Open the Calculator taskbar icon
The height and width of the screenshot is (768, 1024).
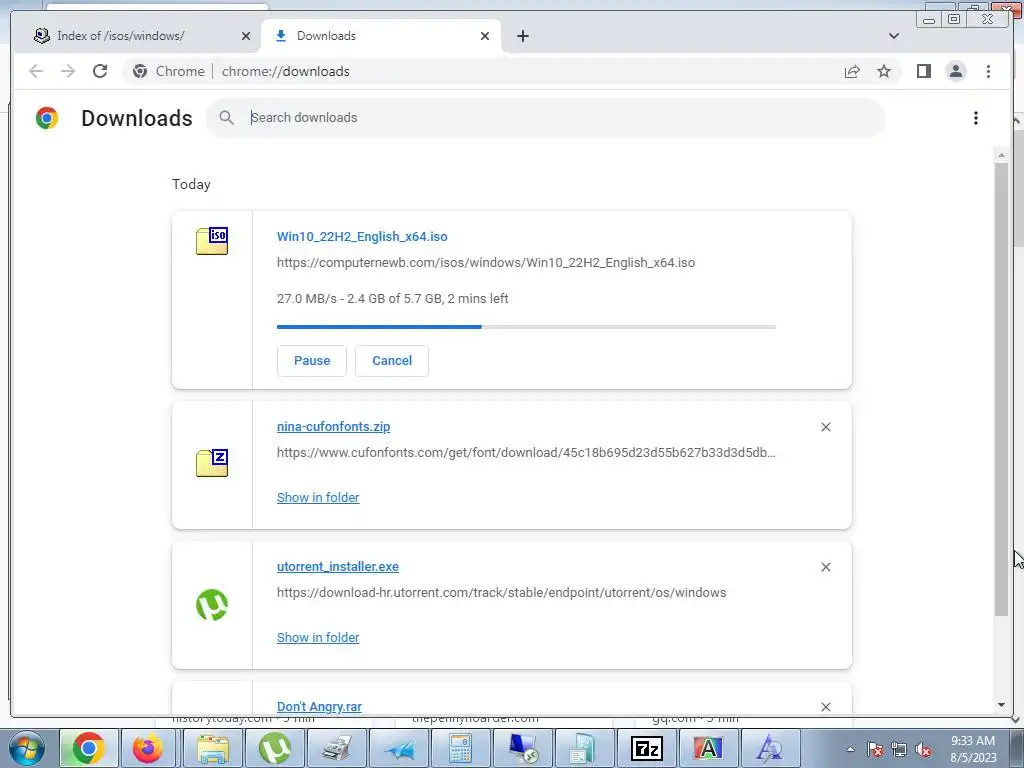(x=461, y=748)
